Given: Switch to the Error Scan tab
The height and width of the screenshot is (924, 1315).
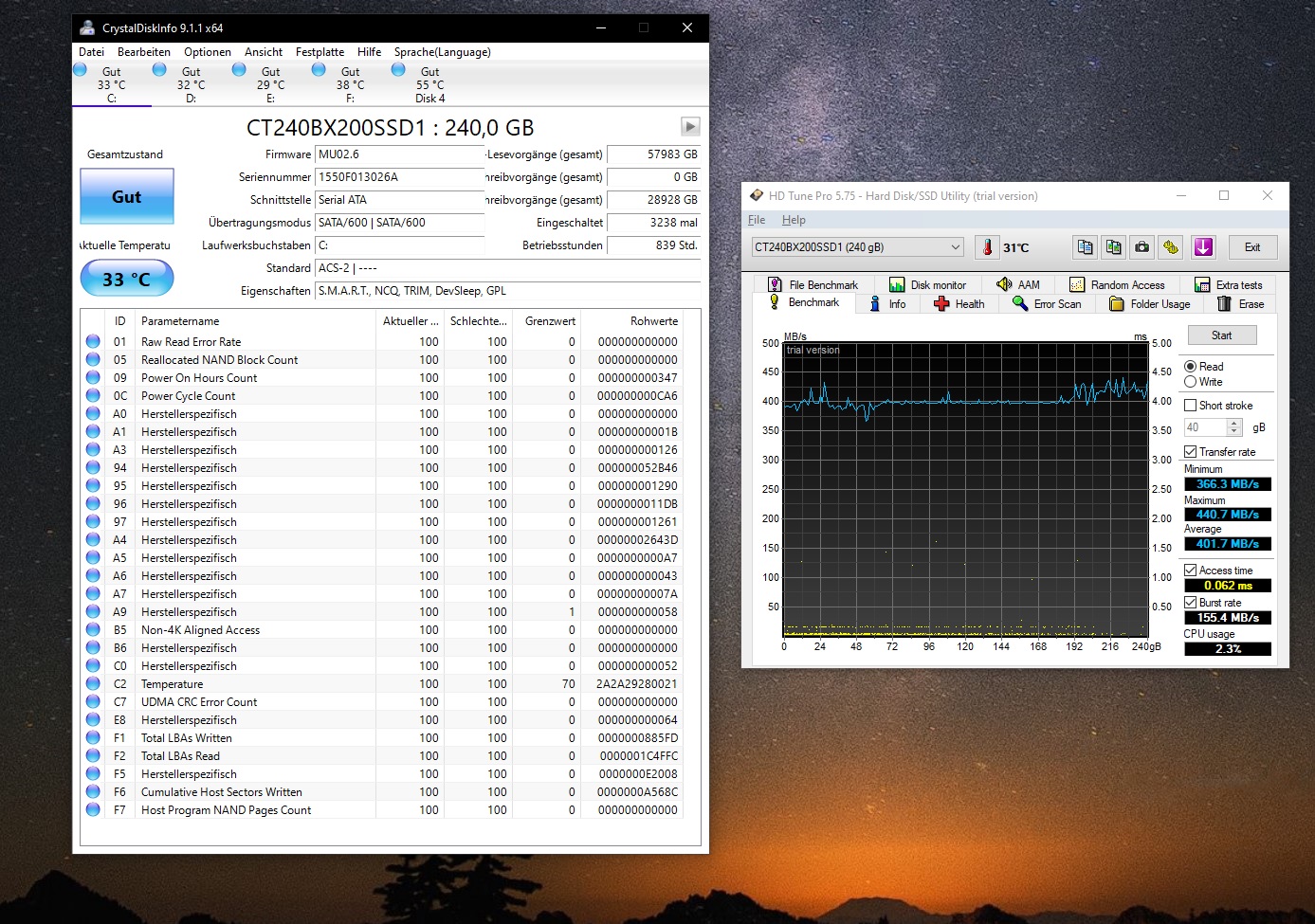Looking at the screenshot, I should pyautogui.click(x=1047, y=303).
